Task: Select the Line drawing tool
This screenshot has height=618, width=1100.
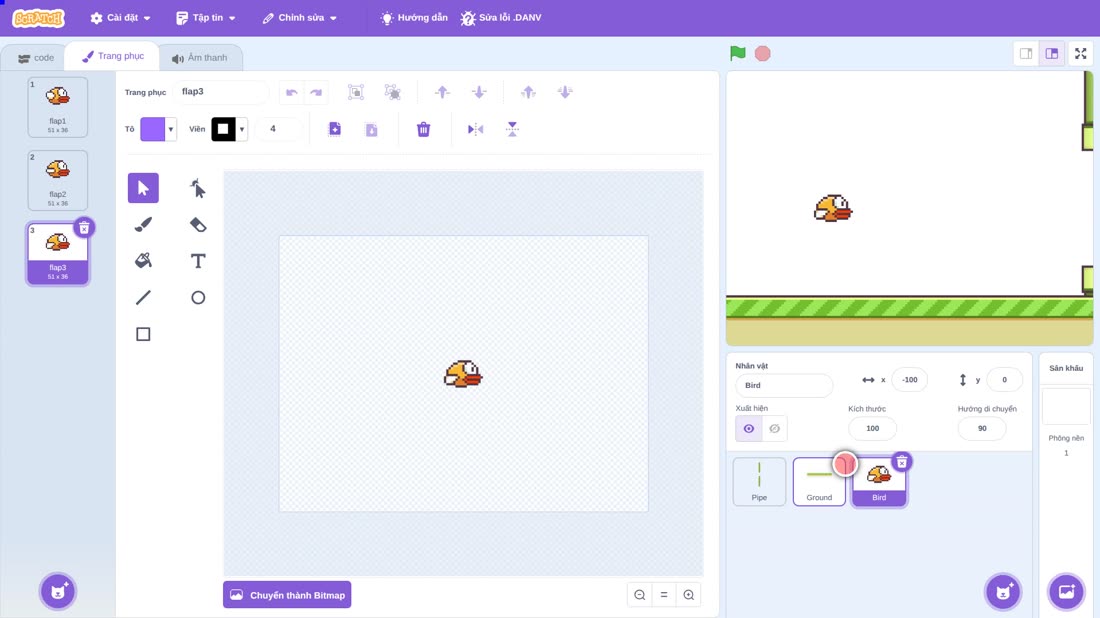Action: tap(143, 297)
